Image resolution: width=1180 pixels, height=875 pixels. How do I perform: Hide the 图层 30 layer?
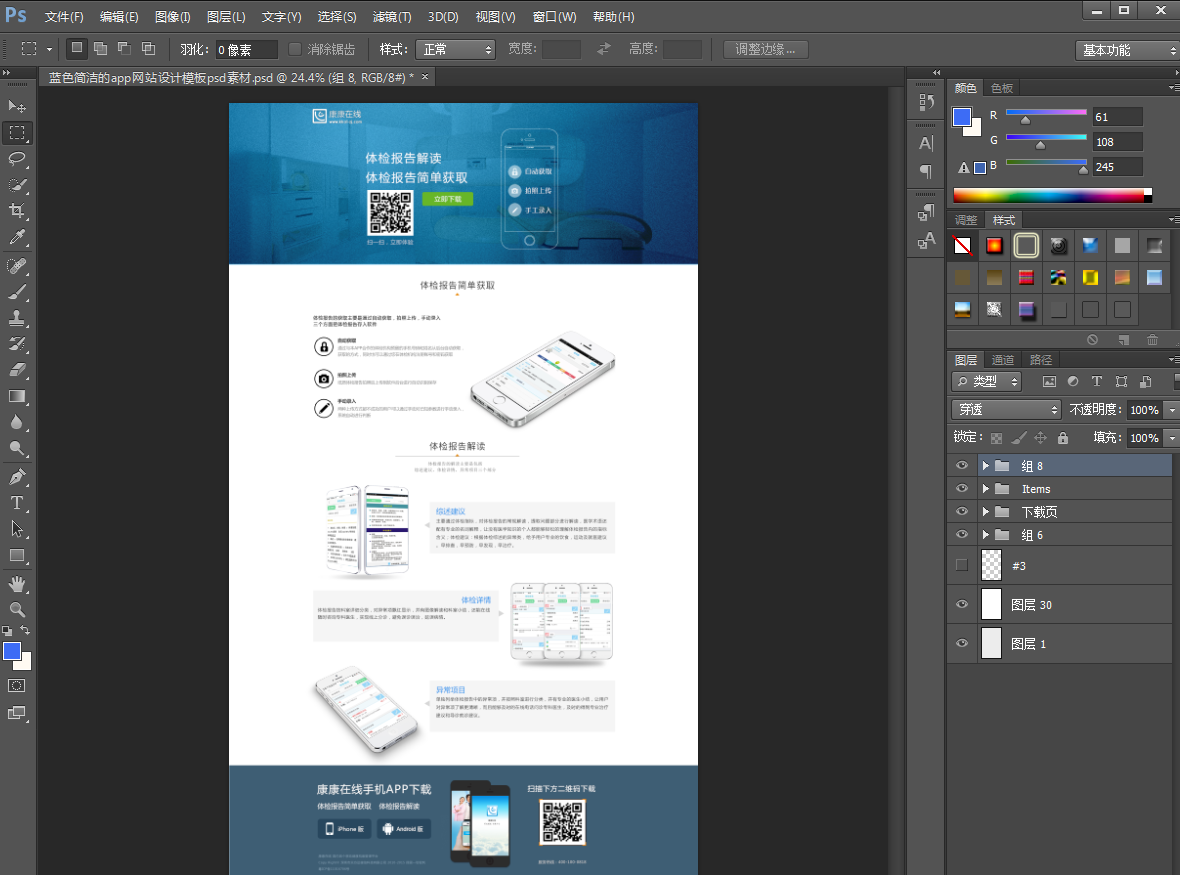(962, 604)
